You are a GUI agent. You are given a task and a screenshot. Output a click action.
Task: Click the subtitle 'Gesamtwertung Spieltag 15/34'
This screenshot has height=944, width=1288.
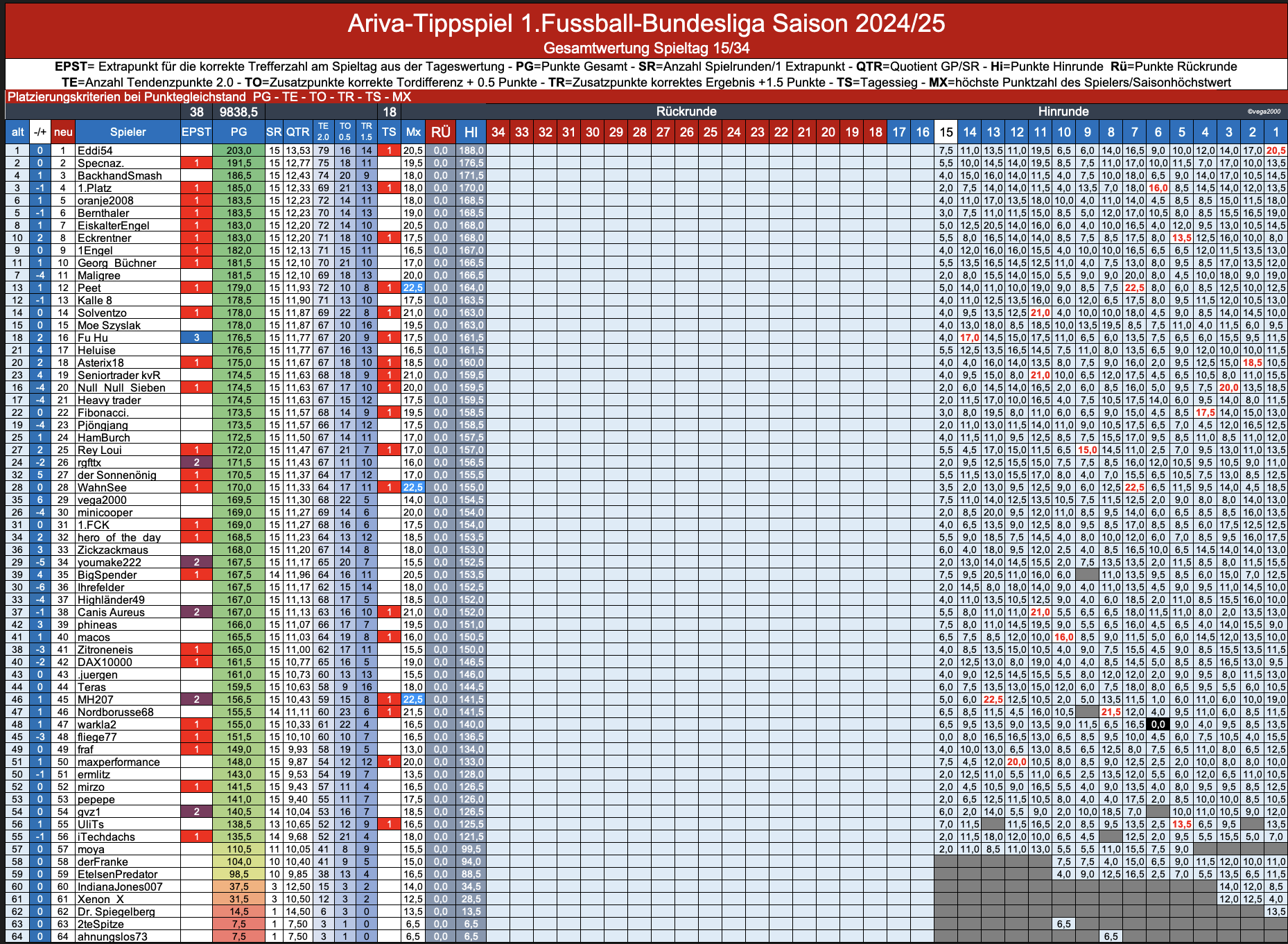point(646,48)
